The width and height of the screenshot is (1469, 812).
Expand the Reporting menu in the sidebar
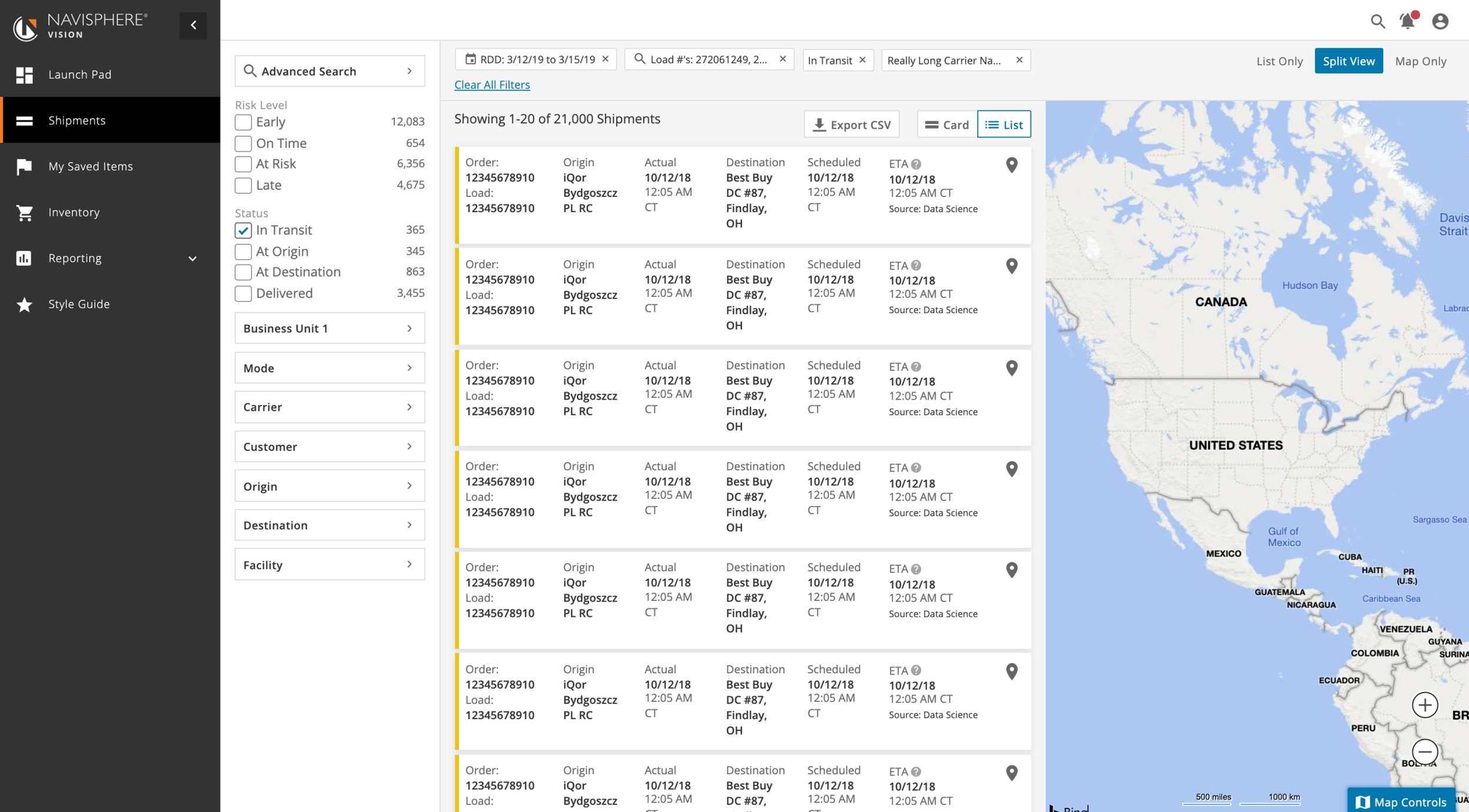pos(110,258)
